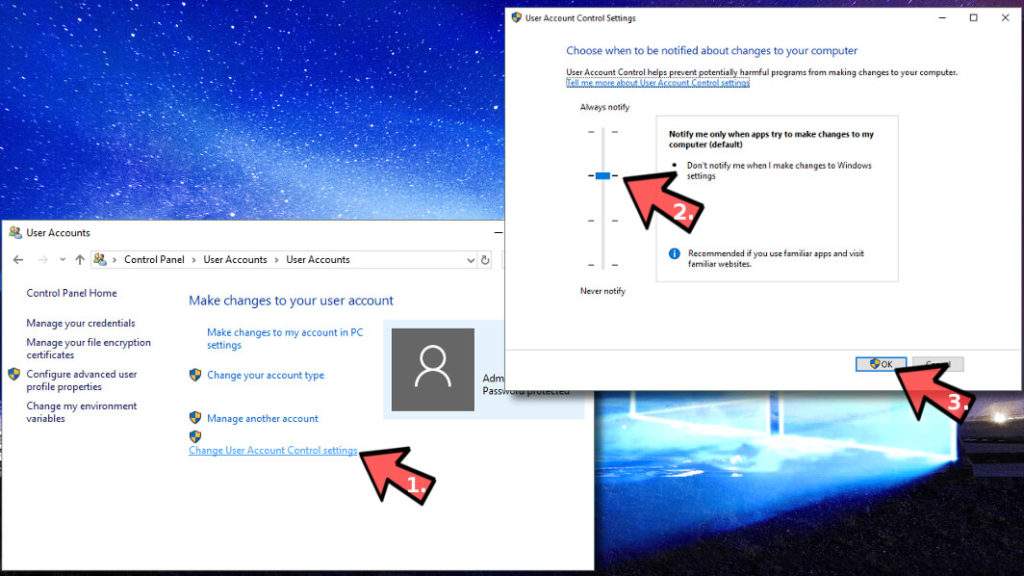Viewport: 1024px width, 576px height.
Task: Open Manage your credentials
Action: point(81,323)
